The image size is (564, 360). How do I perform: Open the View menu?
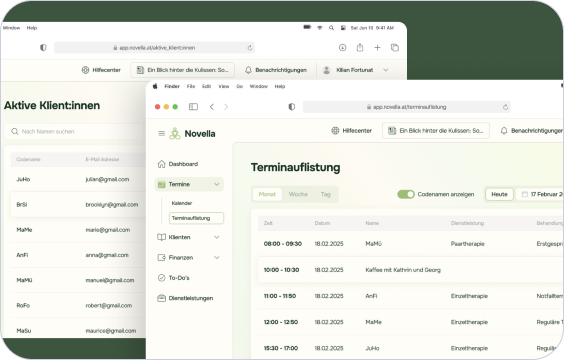[224, 86]
